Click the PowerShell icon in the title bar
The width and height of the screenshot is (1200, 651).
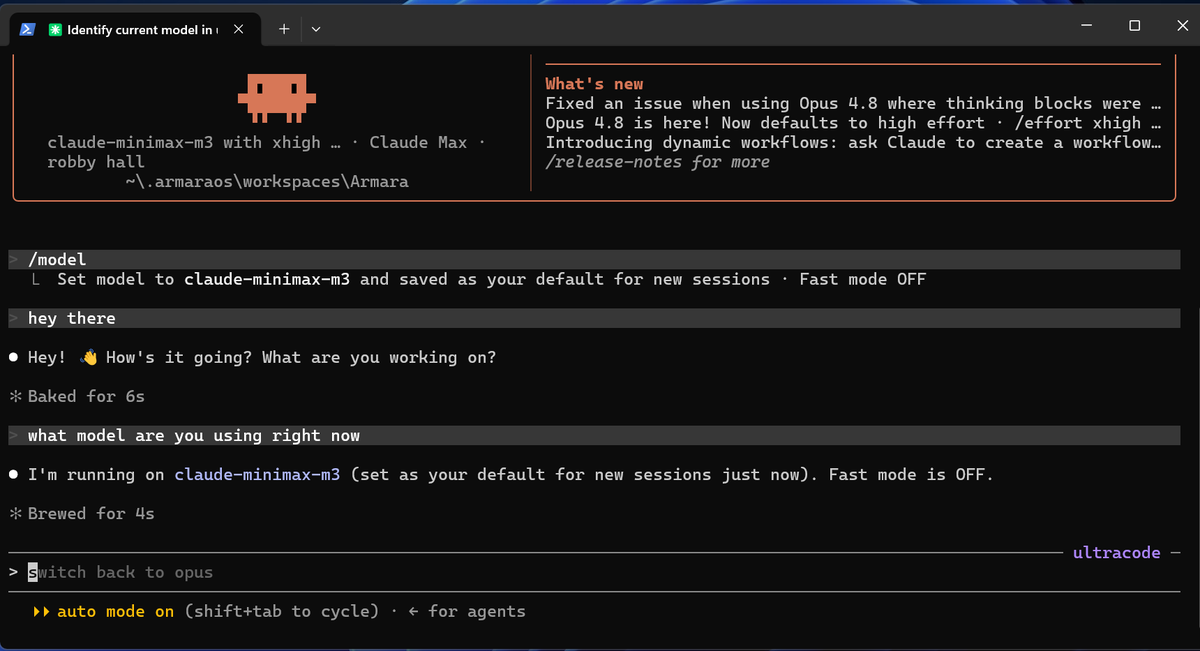point(29,29)
